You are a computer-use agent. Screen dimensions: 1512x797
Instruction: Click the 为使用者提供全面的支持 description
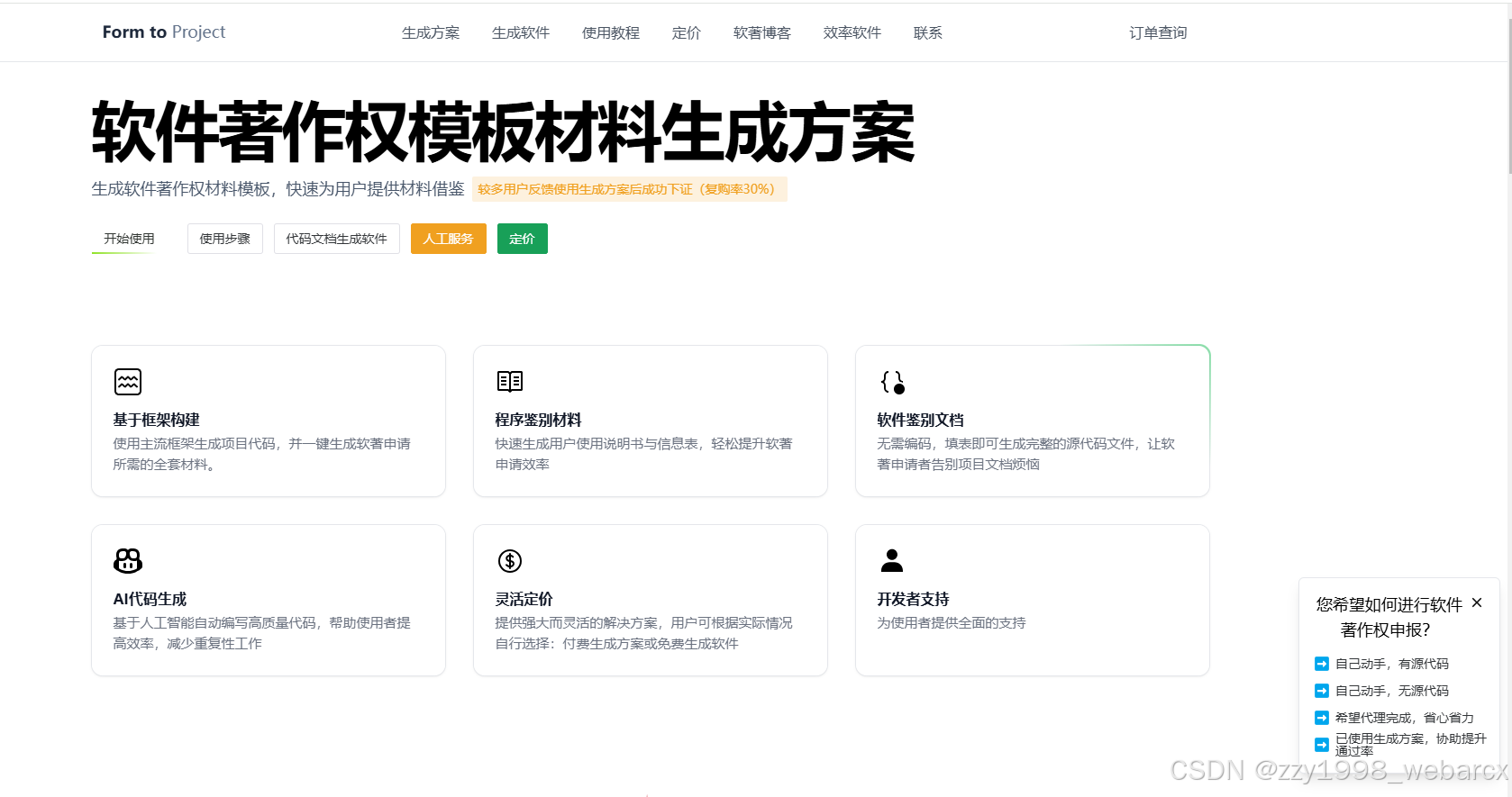click(x=952, y=623)
